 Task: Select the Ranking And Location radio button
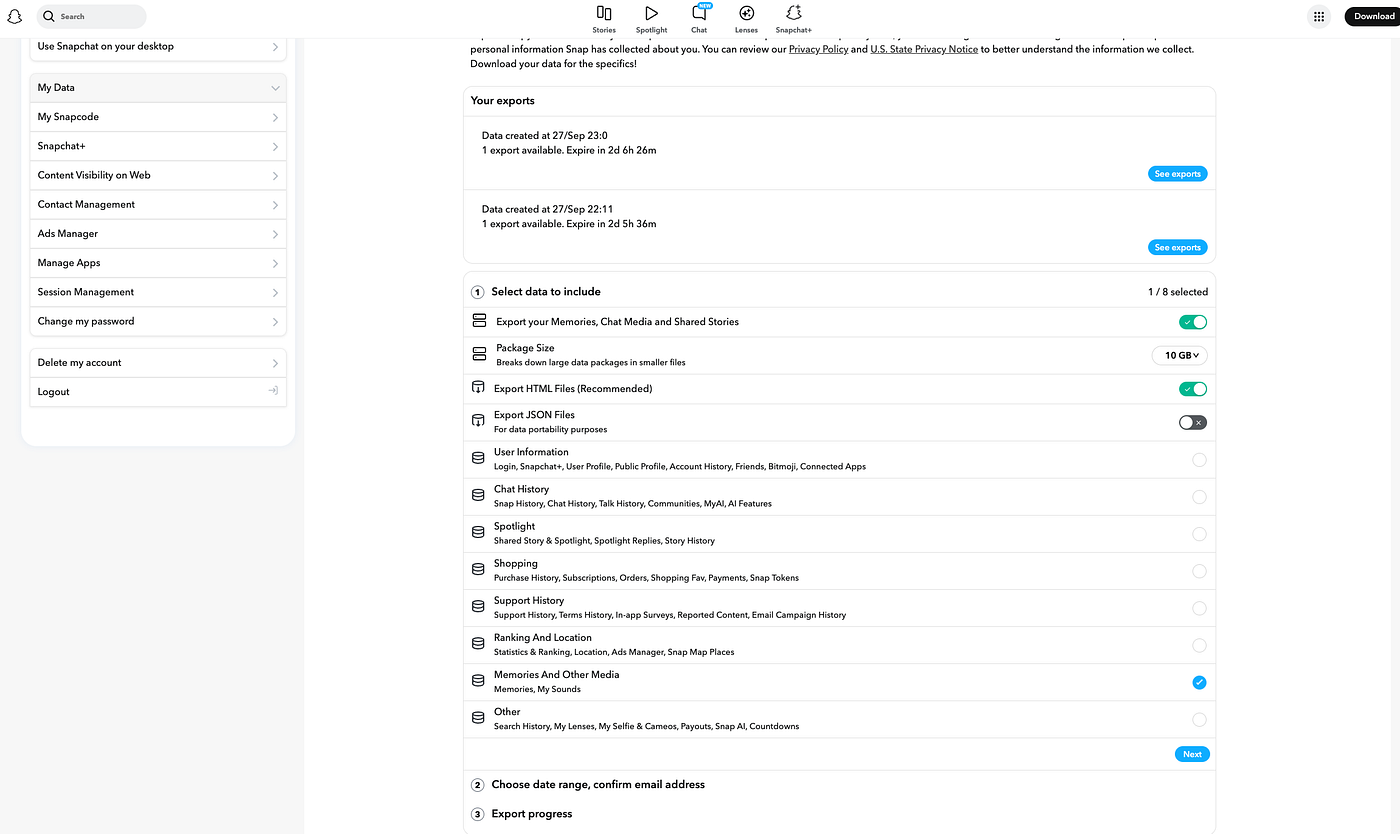tap(1199, 645)
